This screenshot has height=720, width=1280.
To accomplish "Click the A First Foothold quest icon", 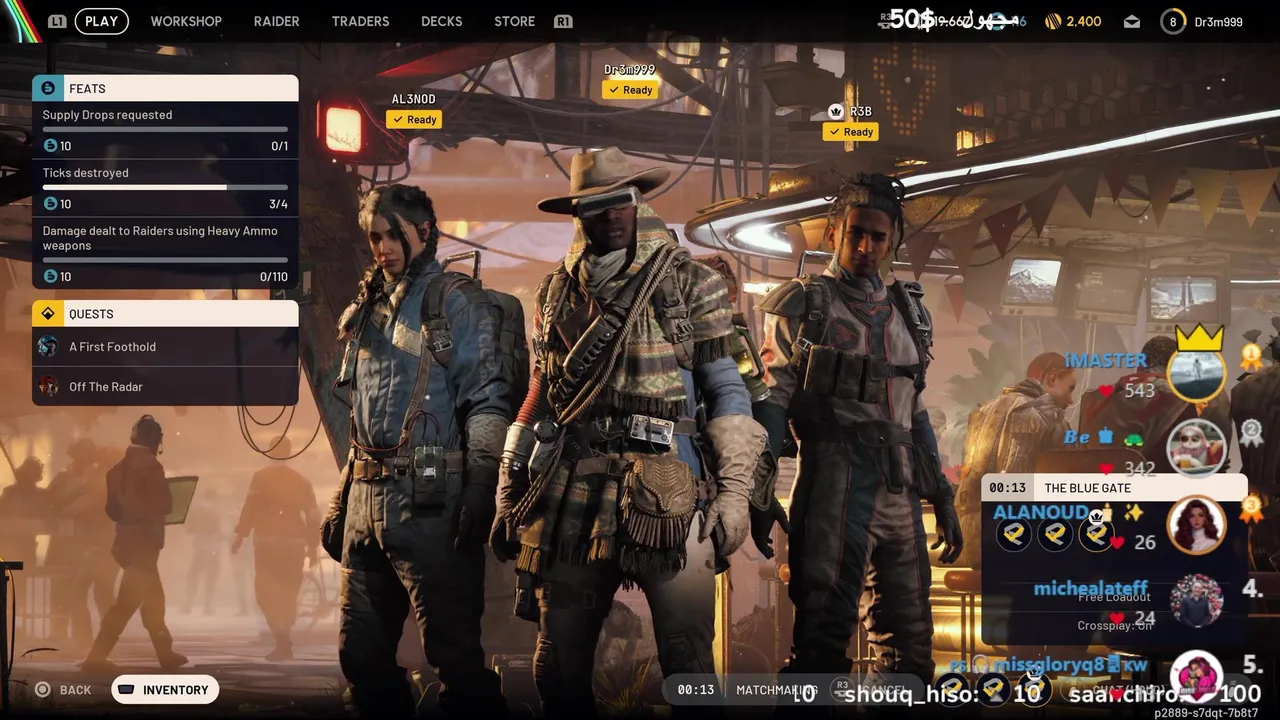I will pos(48,347).
